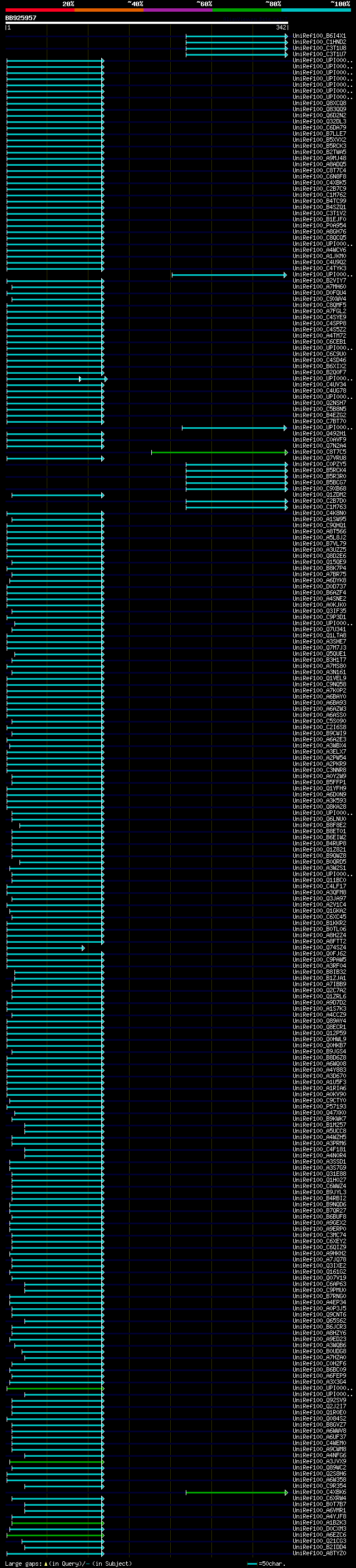The height and width of the screenshot is (1568, 356).
Task: Click the UniRef100_C4SYE9 label
Action: (319, 317)
